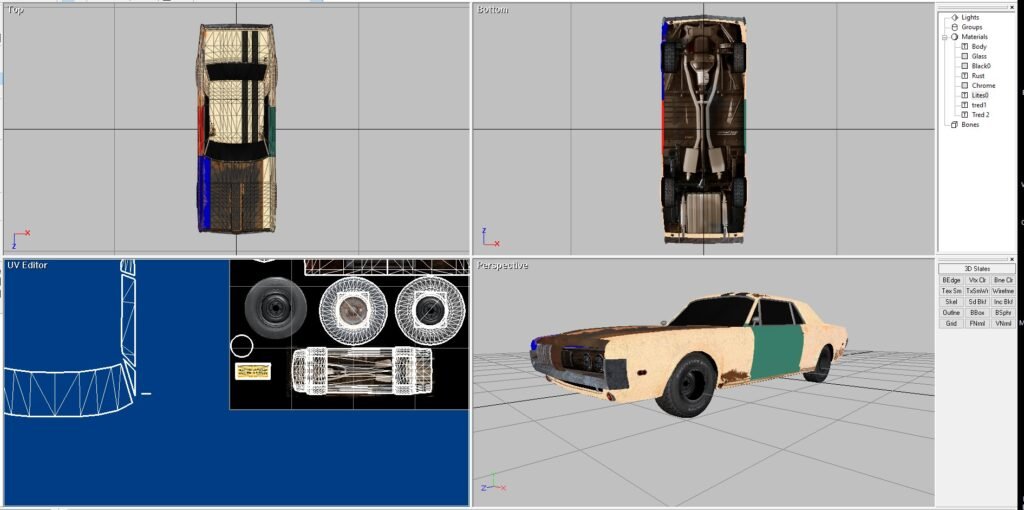This screenshot has height=510, width=1024.
Task: Click the tire texture in UV Editor
Action: click(x=271, y=304)
